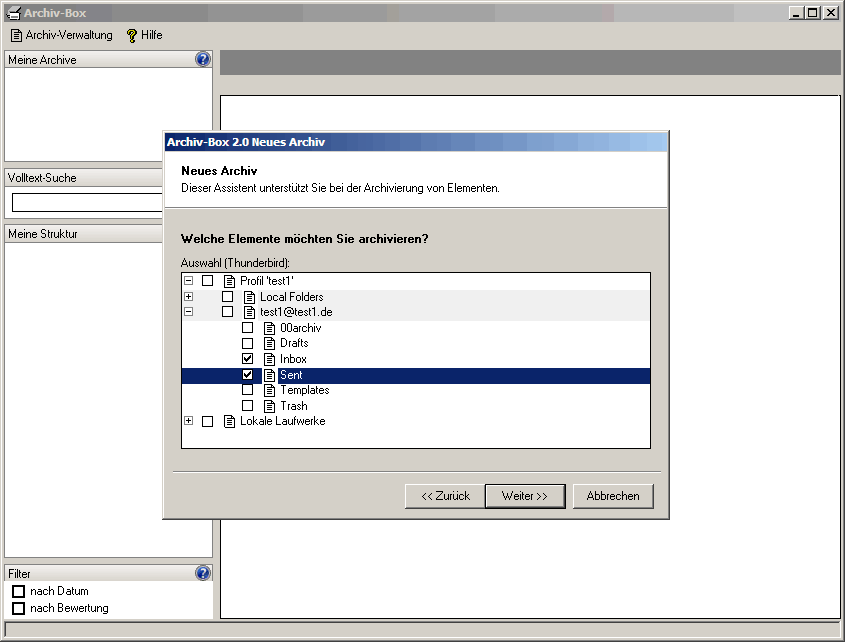Click the Volltext-Suche input field
The height and width of the screenshot is (642, 845).
[x=88, y=203]
